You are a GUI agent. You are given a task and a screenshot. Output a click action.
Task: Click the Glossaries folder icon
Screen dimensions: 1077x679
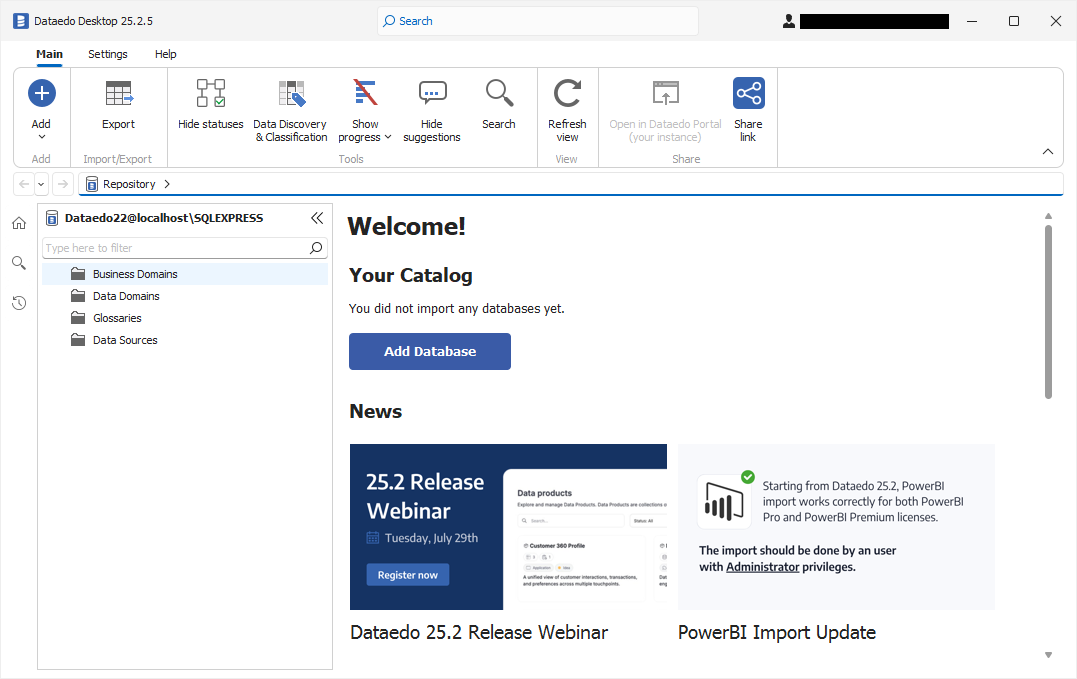pyautogui.click(x=78, y=318)
